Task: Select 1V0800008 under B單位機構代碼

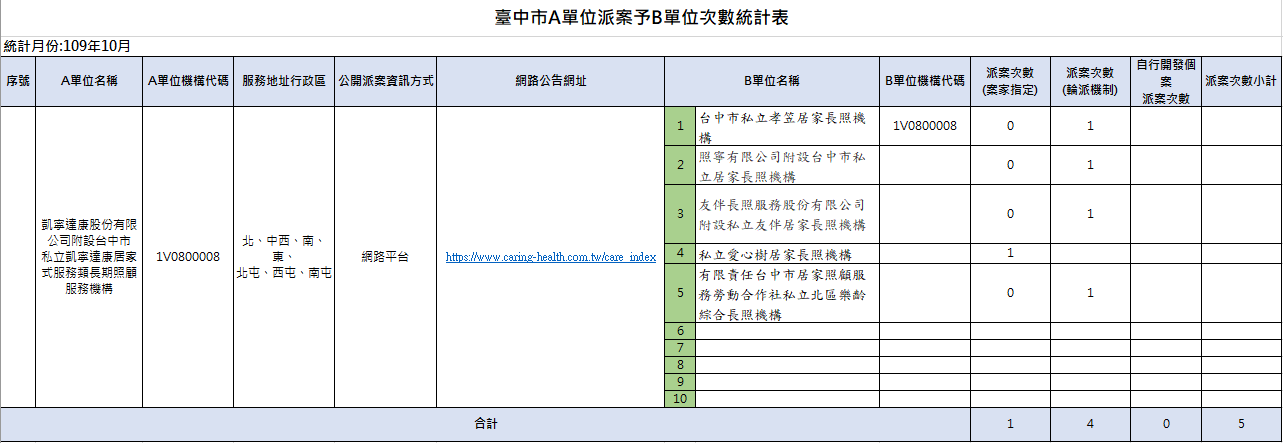Action: (x=925, y=126)
